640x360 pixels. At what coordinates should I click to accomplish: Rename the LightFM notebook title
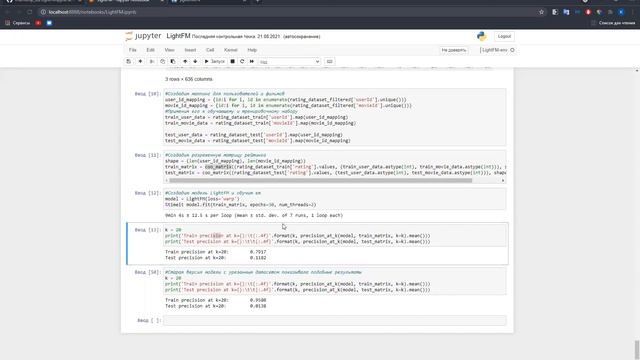point(178,36)
